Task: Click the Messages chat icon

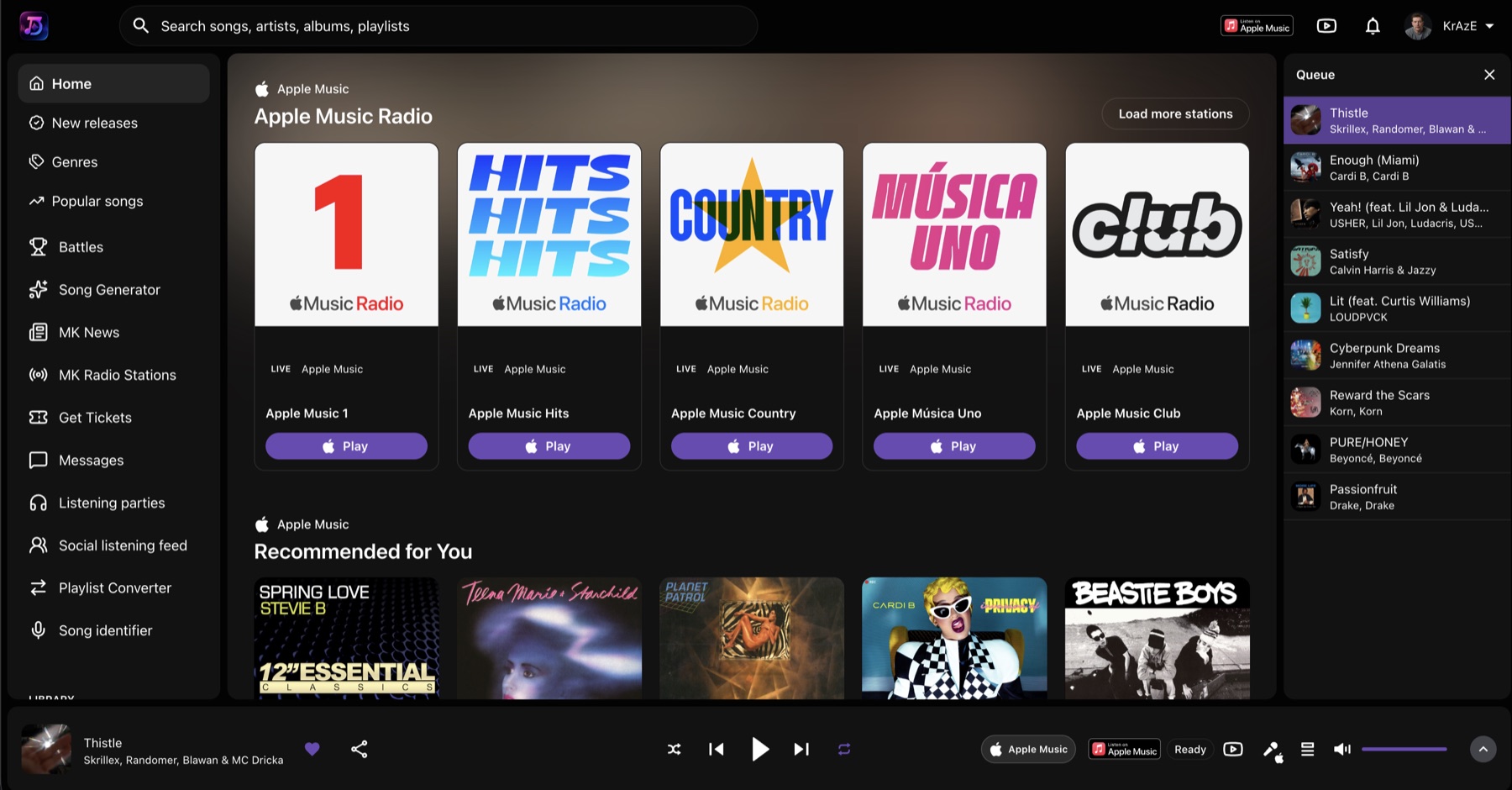Action: click(x=38, y=461)
